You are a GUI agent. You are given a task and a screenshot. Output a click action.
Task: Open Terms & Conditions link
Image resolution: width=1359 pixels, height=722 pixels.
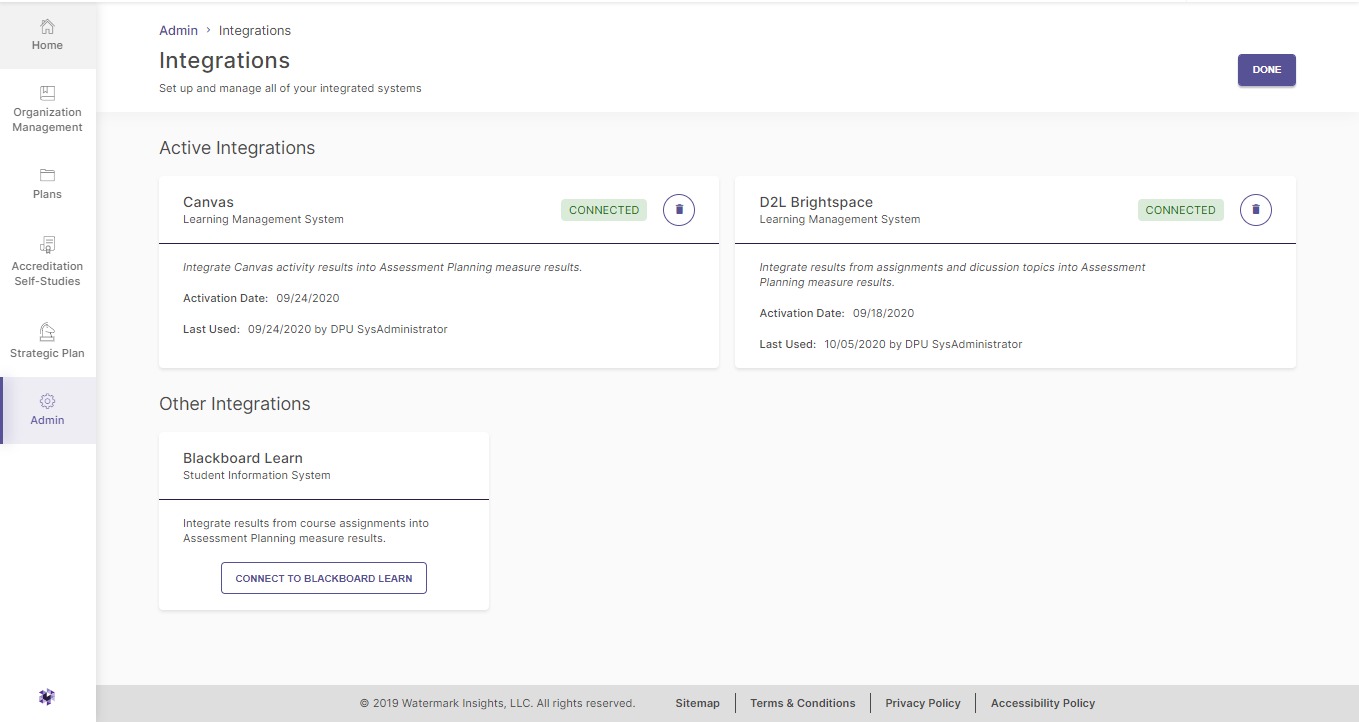coord(802,703)
